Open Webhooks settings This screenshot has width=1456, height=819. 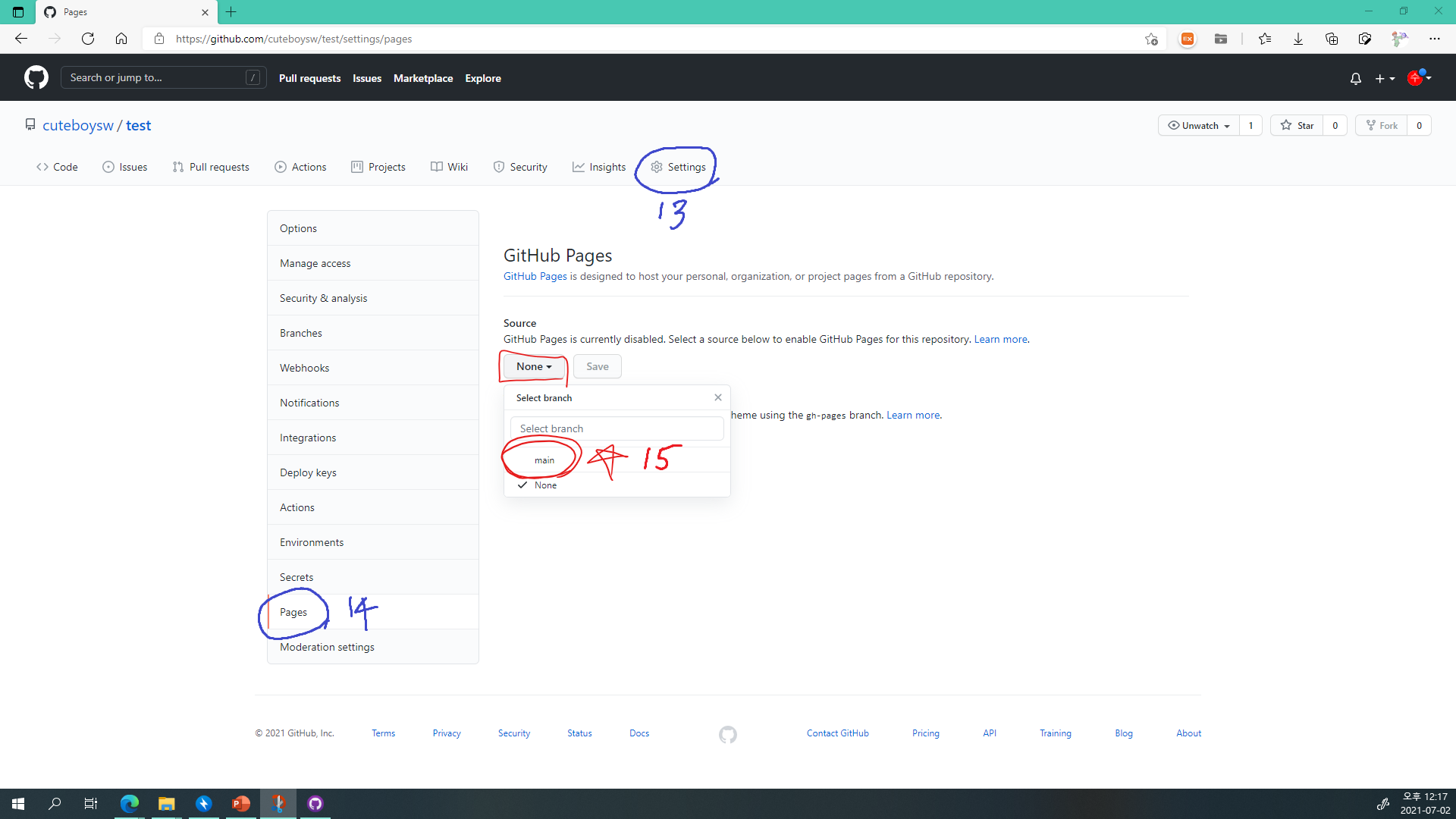tap(373, 368)
